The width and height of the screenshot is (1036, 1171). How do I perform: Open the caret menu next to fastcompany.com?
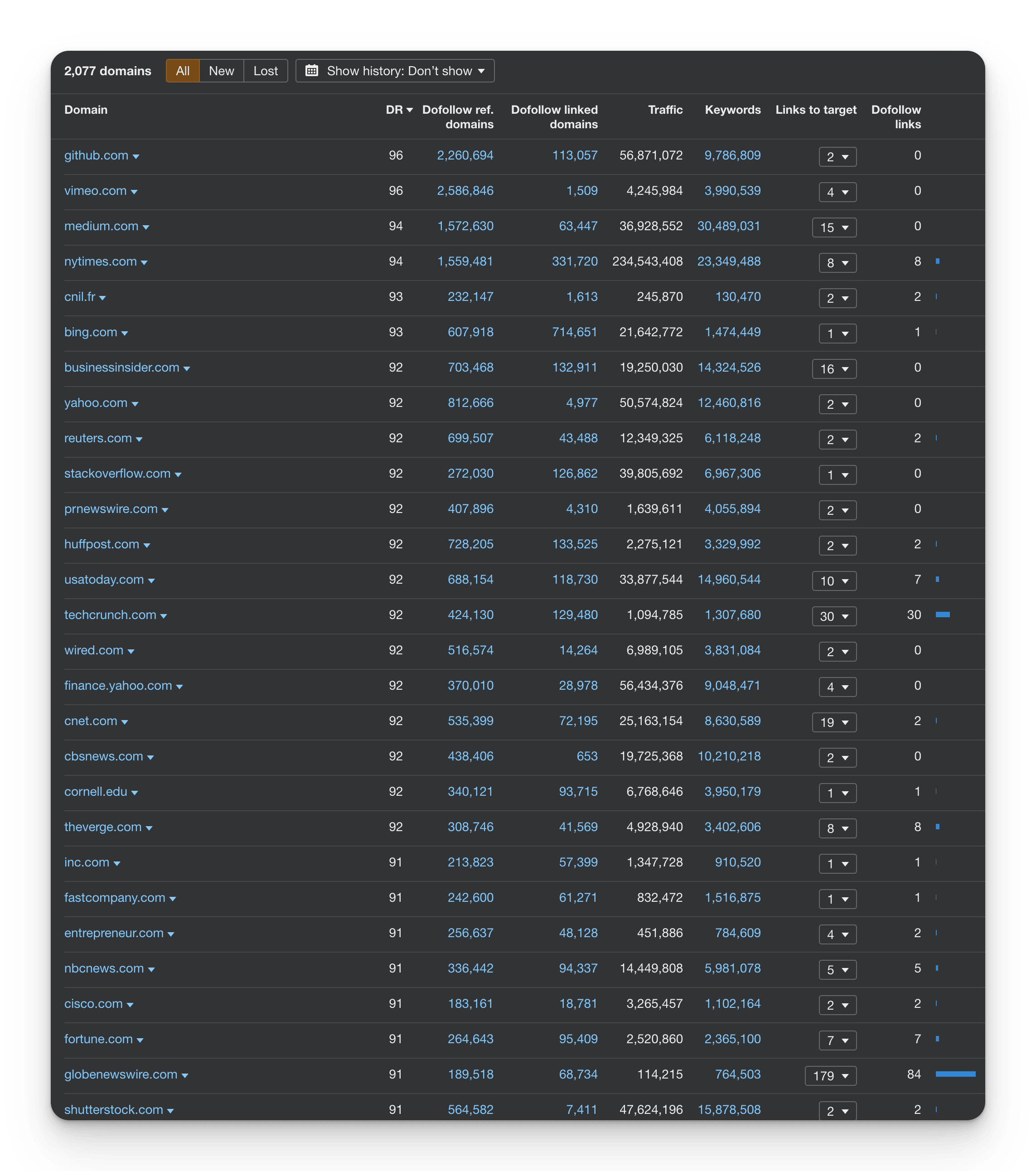tap(173, 899)
